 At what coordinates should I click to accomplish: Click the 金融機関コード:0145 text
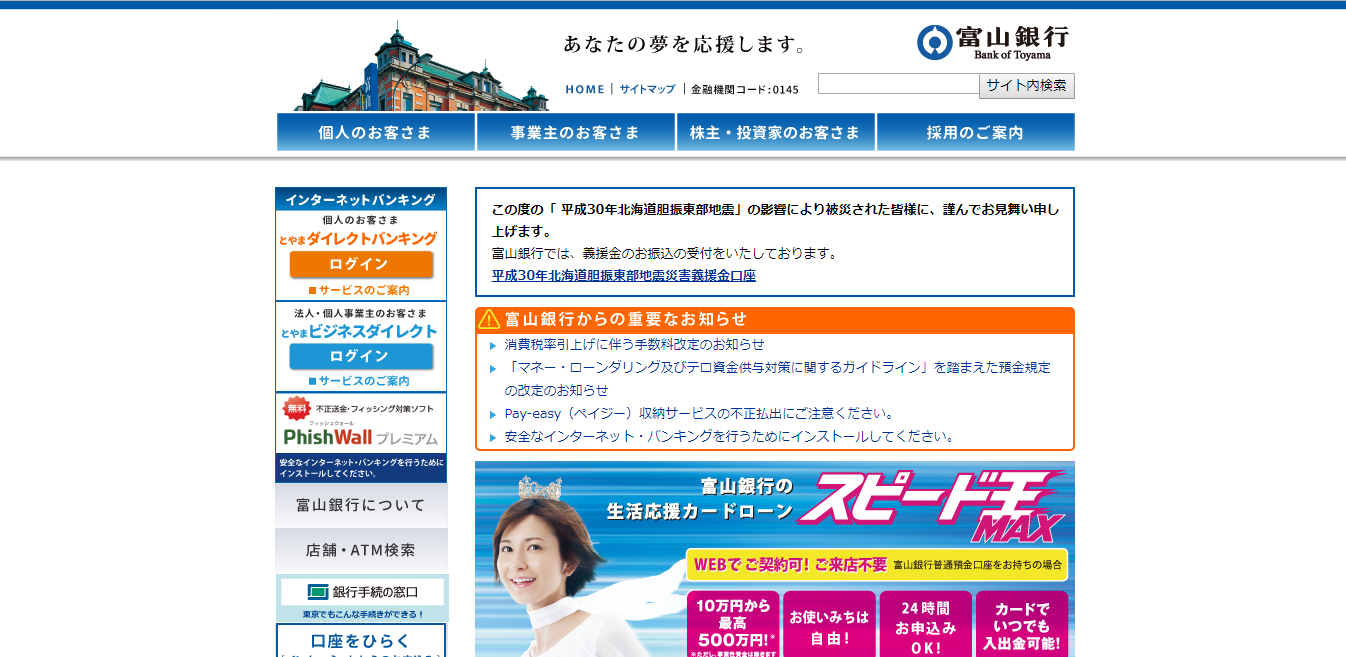(x=745, y=89)
